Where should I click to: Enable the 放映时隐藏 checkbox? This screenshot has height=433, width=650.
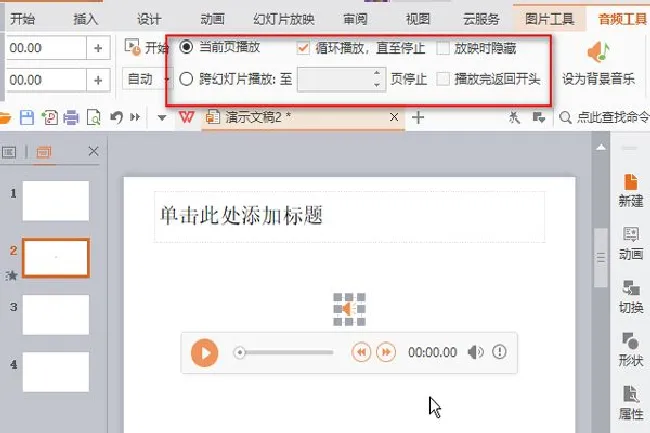pos(443,48)
